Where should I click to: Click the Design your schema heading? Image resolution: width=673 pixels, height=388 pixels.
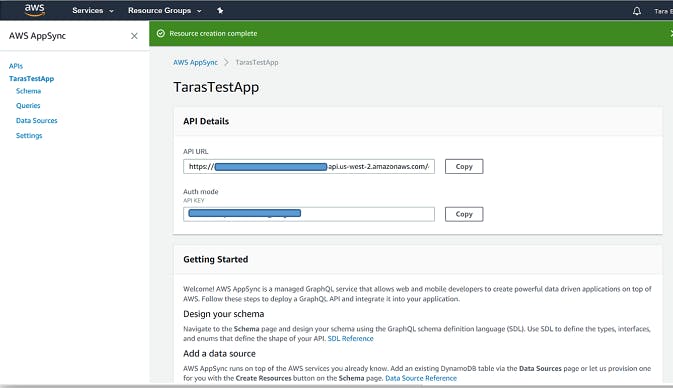tap(224, 314)
